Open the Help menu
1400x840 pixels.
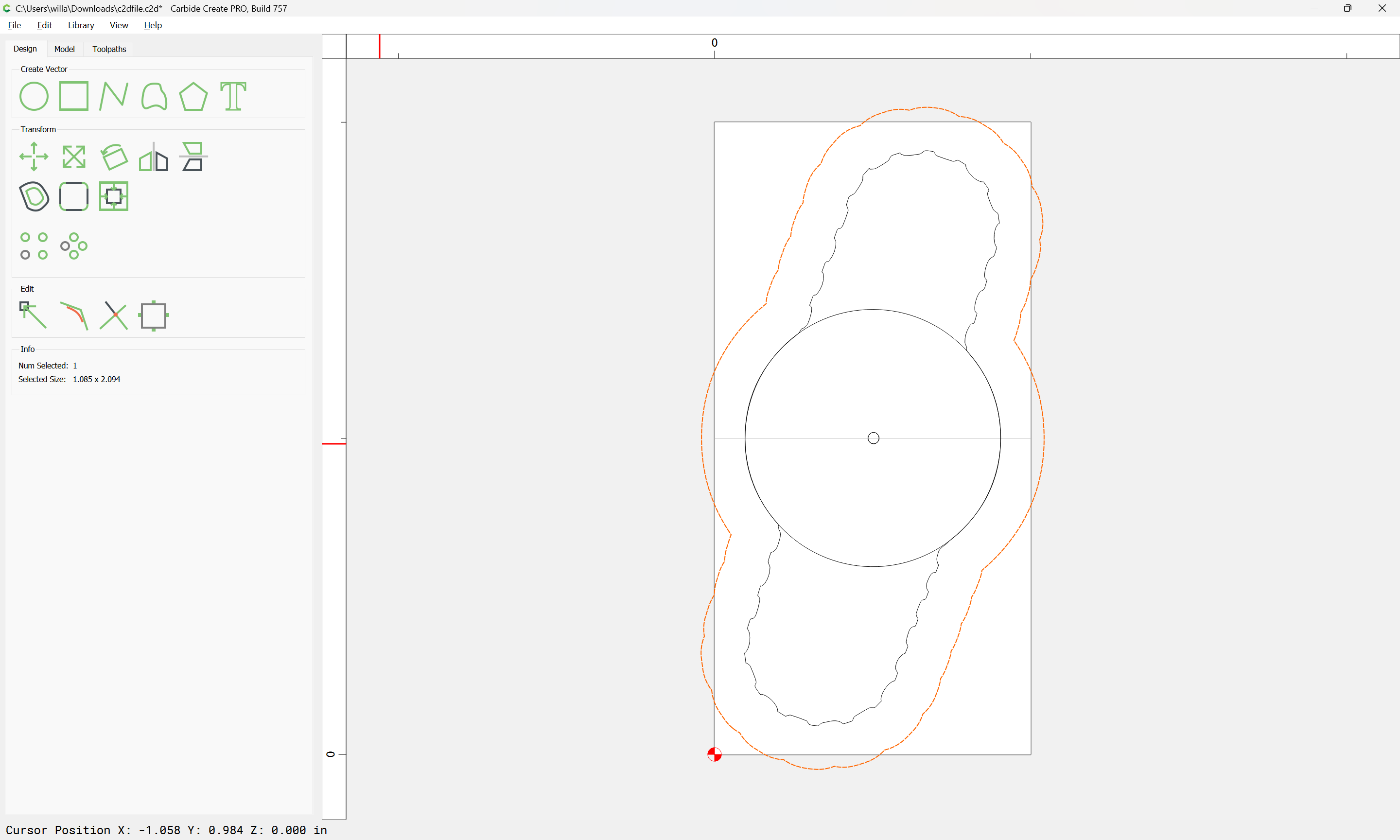(153, 25)
